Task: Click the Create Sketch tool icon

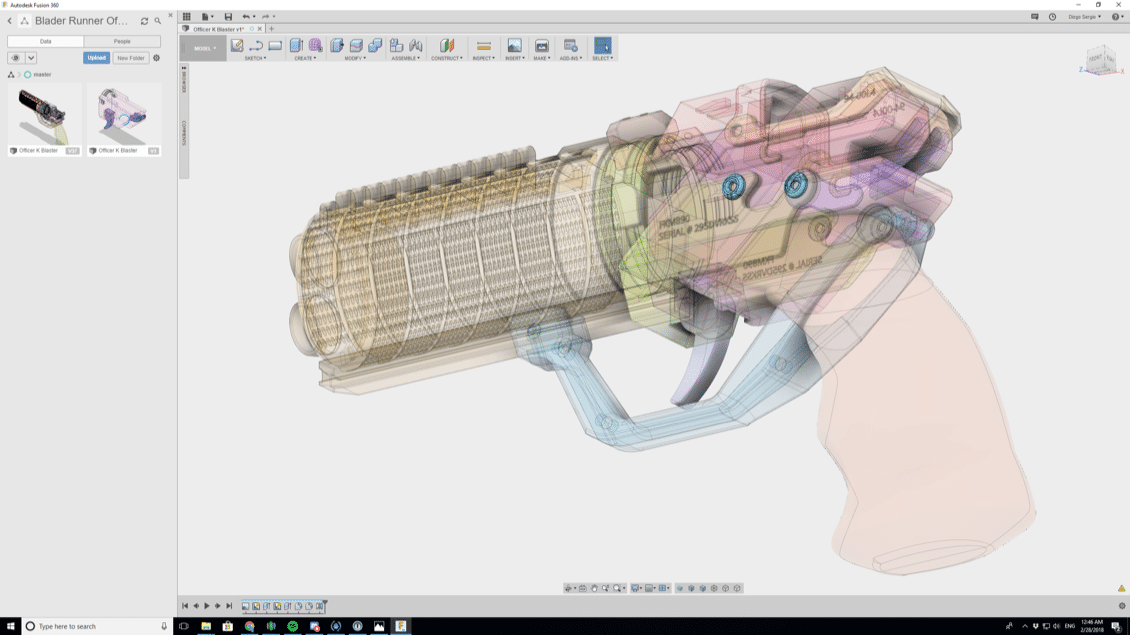Action: click(x=237, y=45)
